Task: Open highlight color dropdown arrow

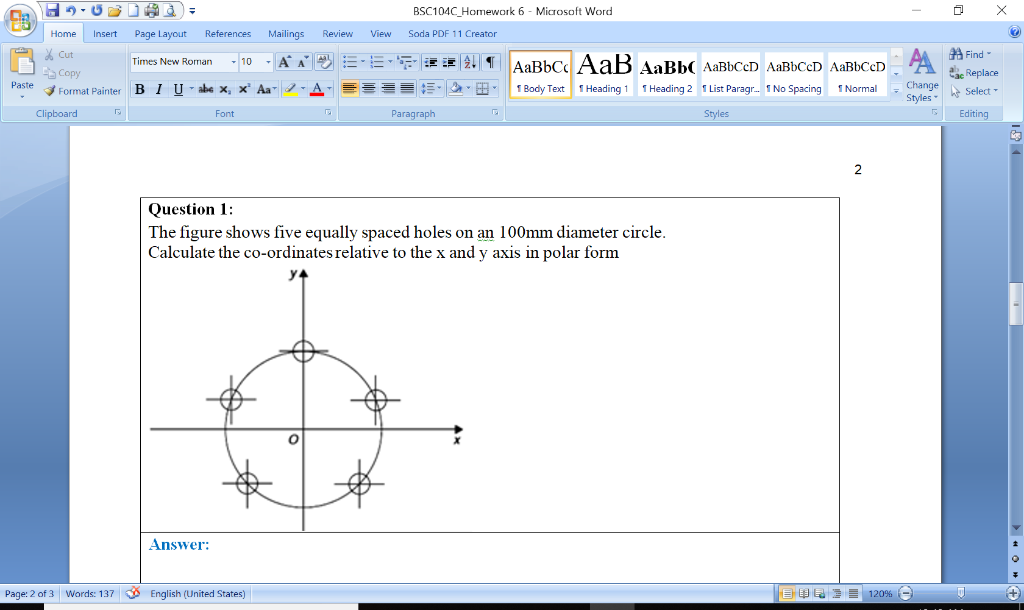Action: (x=303, y=89)
